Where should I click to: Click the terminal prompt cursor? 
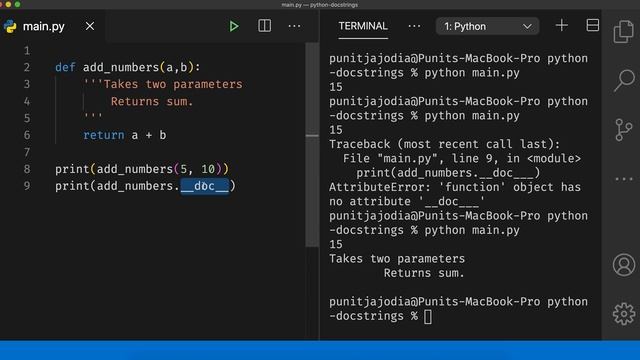point(428,316)
